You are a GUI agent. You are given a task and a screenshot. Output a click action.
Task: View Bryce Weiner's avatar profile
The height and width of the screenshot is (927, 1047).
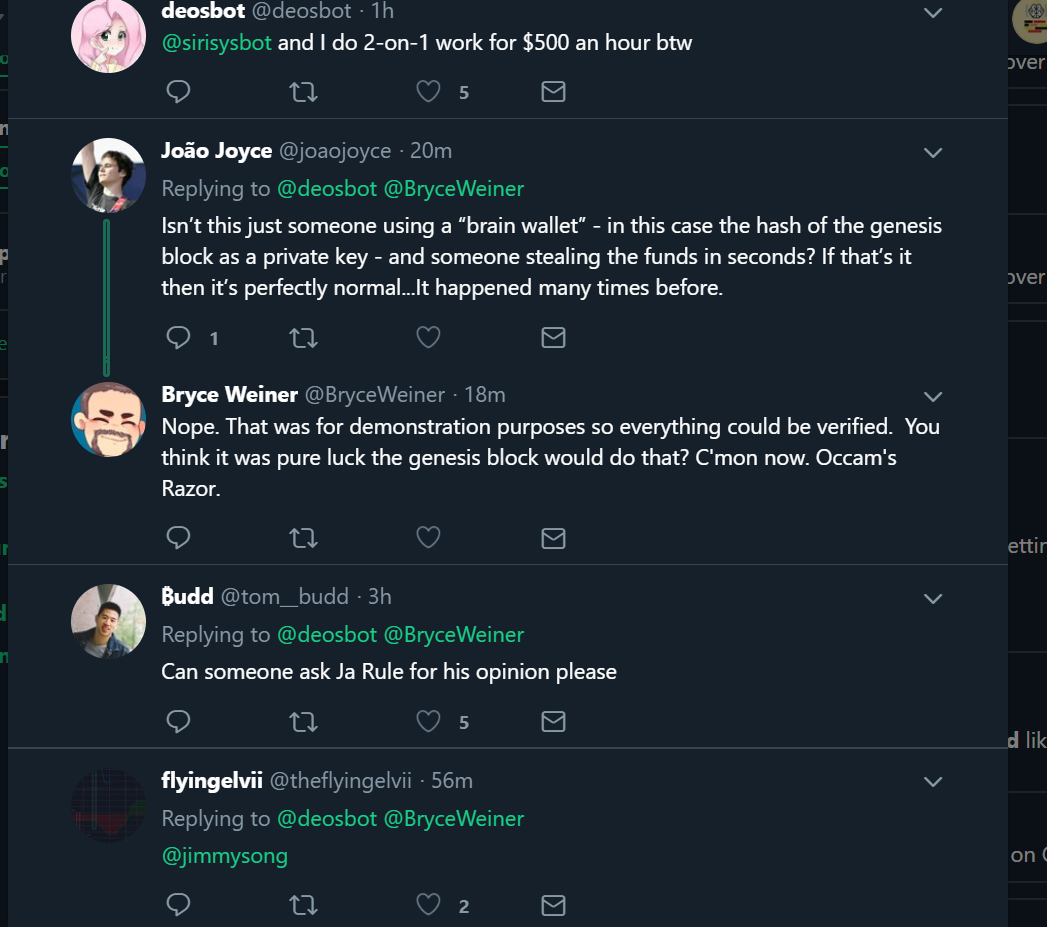[x=109, y=418]
